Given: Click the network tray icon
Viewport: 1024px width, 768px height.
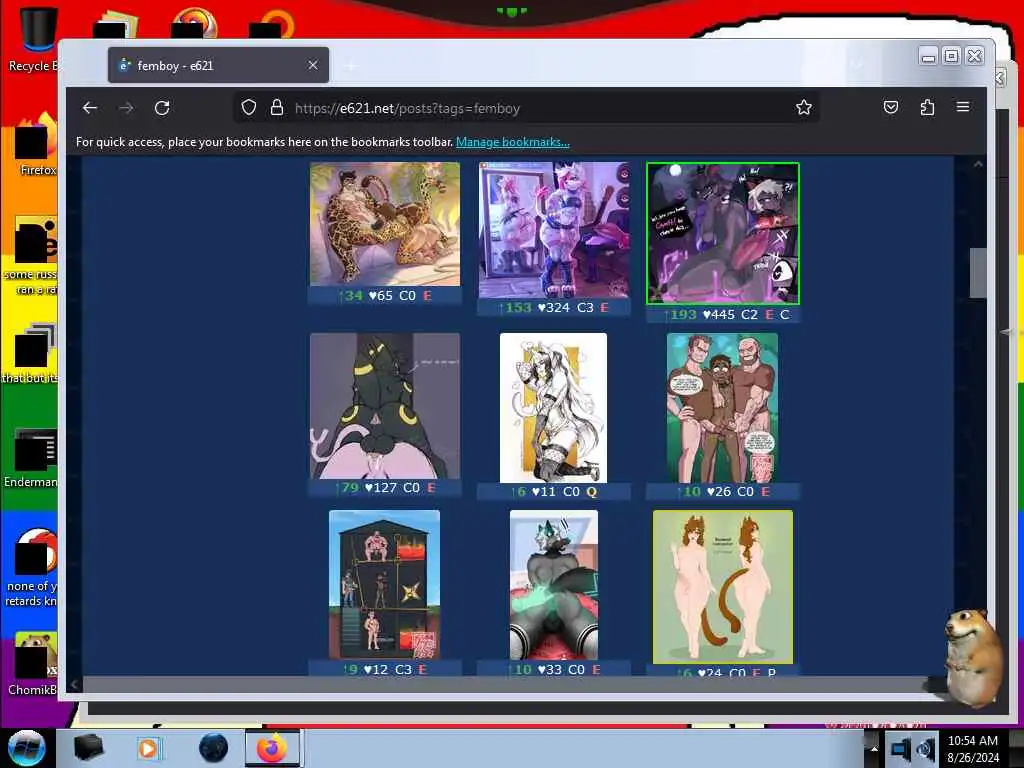Looking at the screenshot, I should tap(900, 749).
